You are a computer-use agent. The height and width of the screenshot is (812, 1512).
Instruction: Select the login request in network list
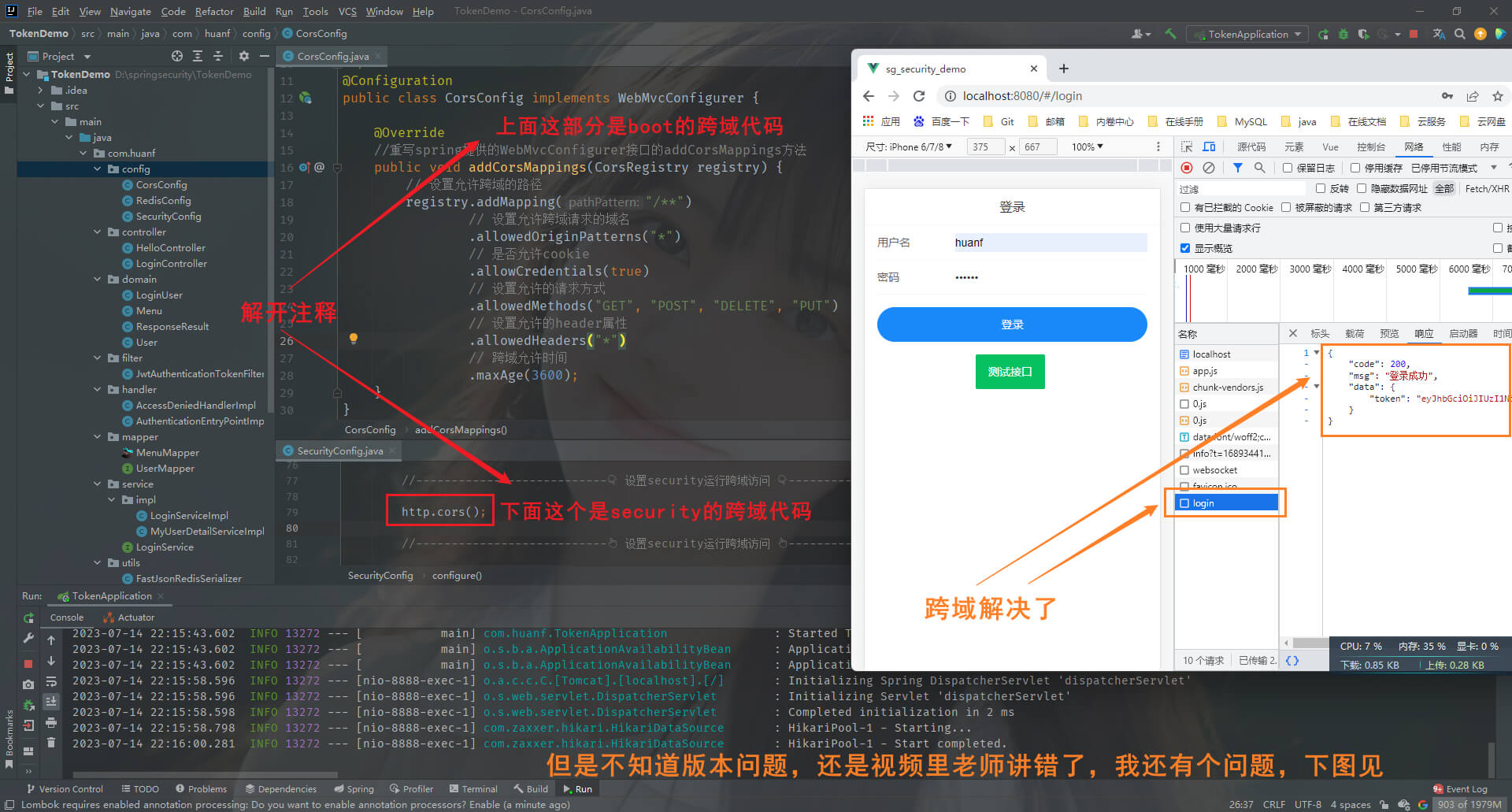tap(1227, 502)
